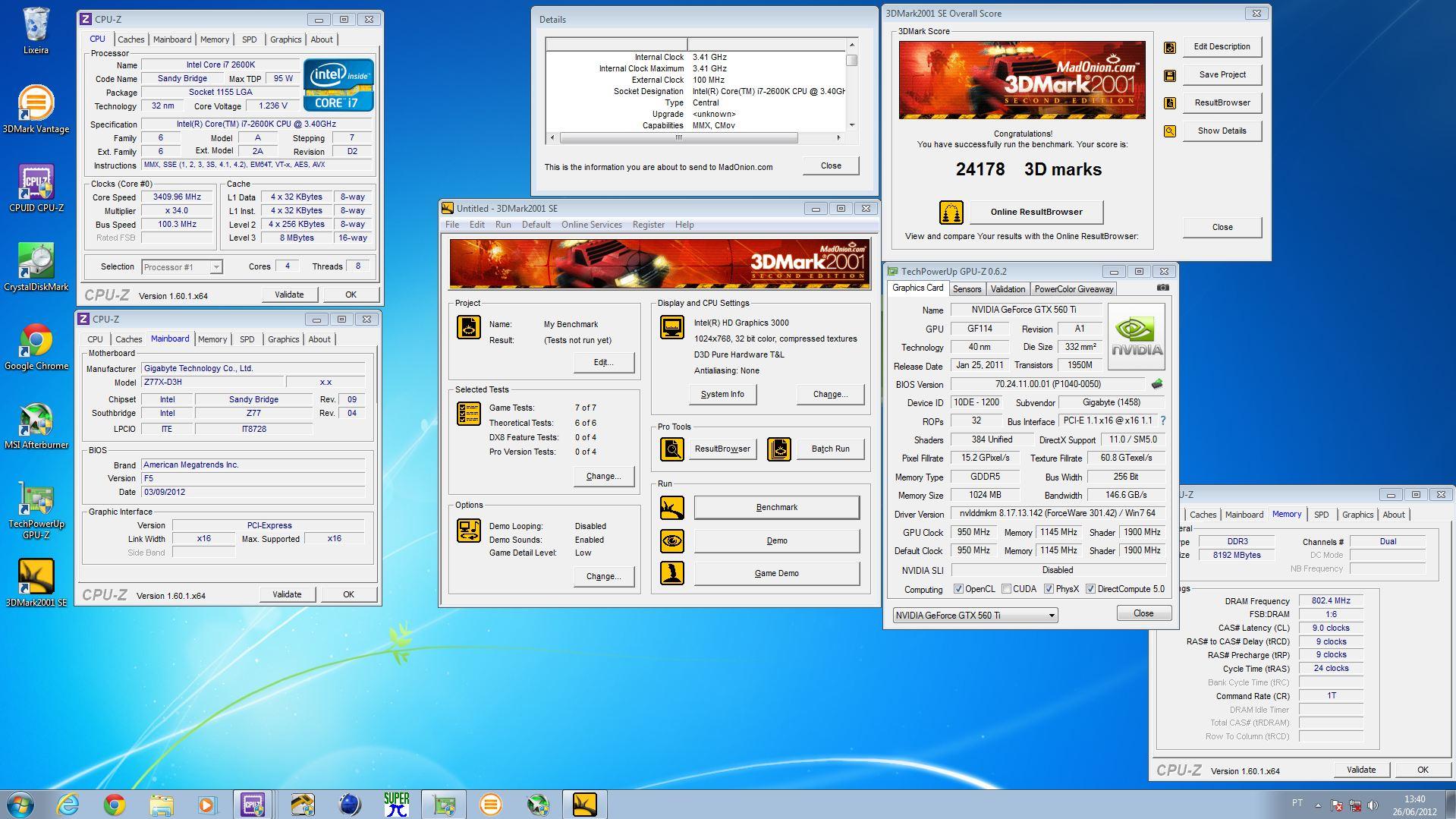Click the Details horizontal scrollbar right arrow
Screen dimensions: 1456x819
838,138
